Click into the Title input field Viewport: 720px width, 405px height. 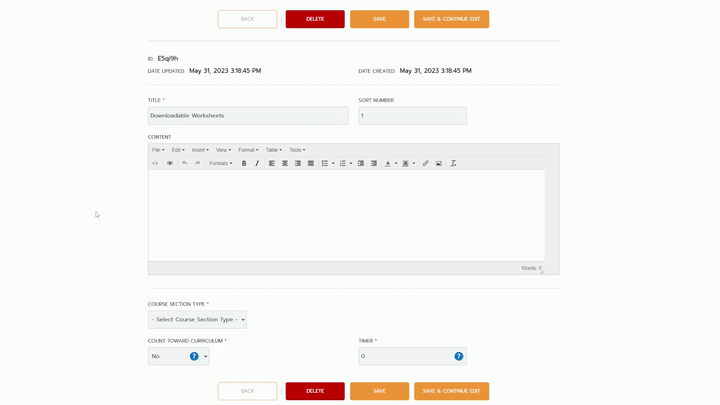[248, 116]
